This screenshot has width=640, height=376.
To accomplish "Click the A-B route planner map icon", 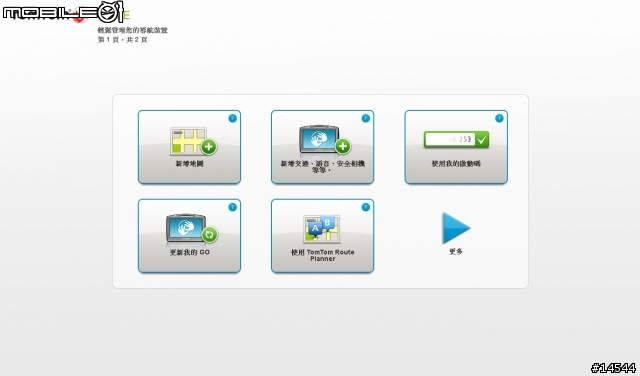I will click(x=322, y=229).
